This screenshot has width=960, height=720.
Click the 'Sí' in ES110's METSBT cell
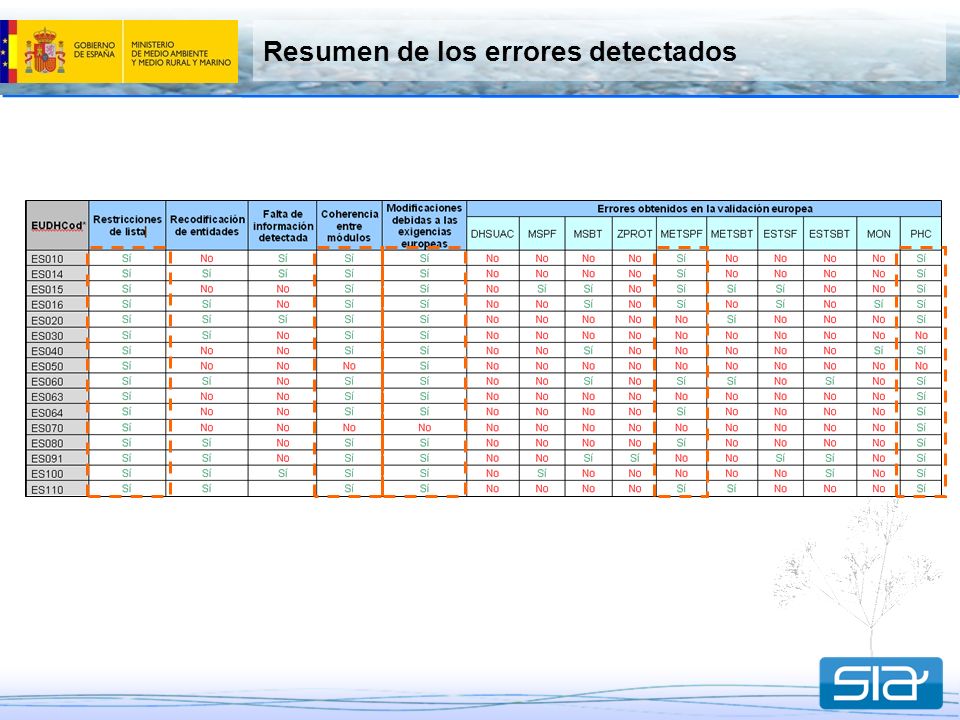pyautogui.click(x=732, y=489)
